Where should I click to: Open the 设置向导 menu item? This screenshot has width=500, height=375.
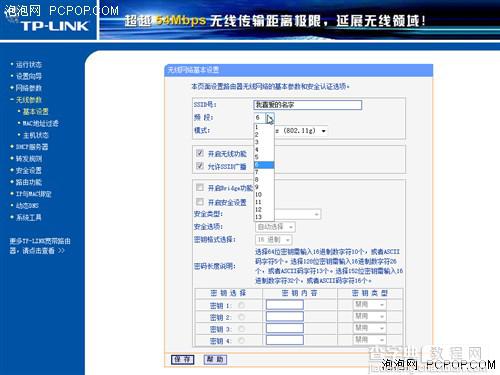pyautogui.click(x=29, y=76)
